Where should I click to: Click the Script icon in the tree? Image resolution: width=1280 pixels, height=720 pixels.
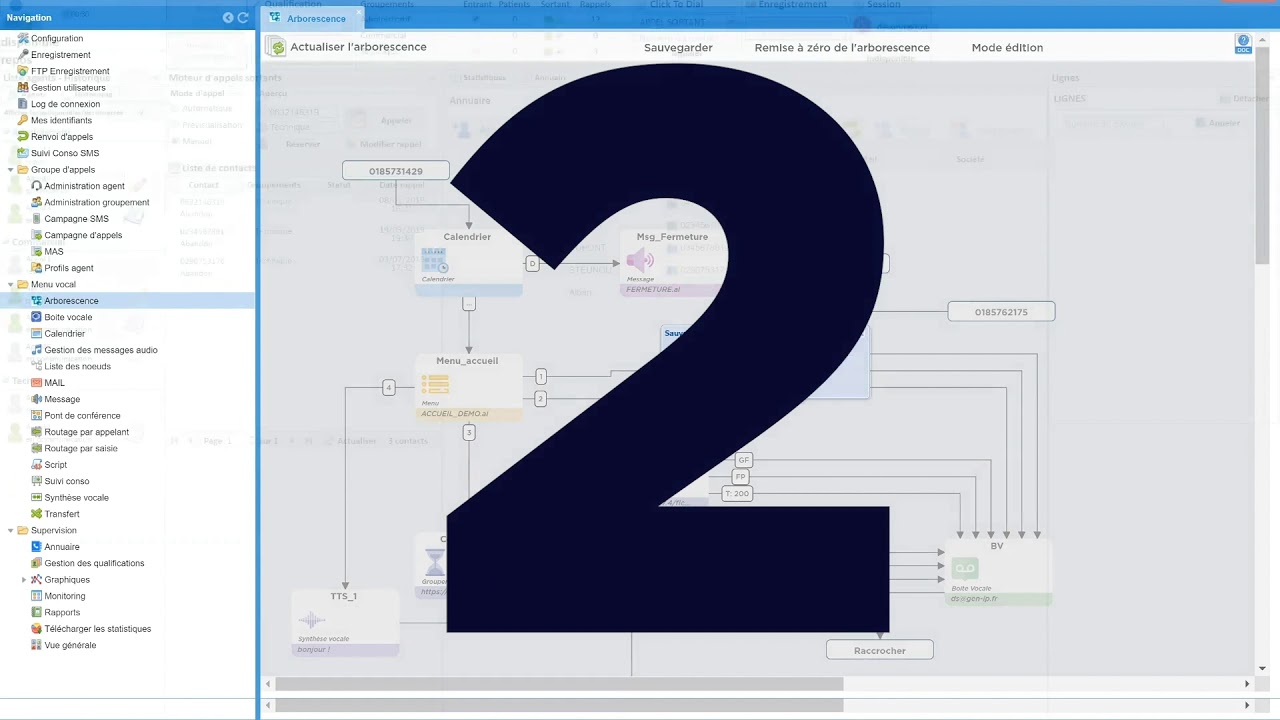36,464
